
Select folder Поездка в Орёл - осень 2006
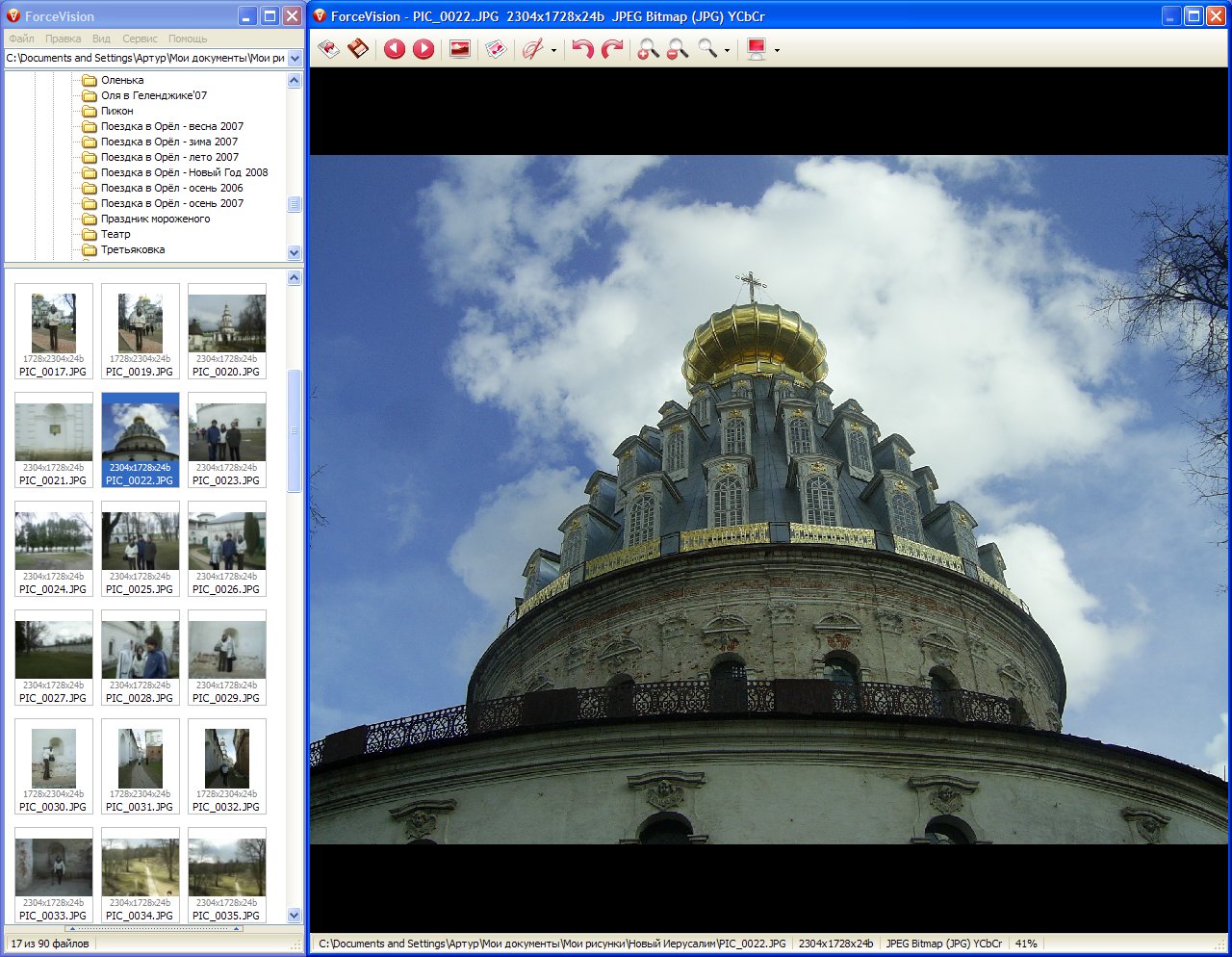pyautogui.click(x=172, y=188)
